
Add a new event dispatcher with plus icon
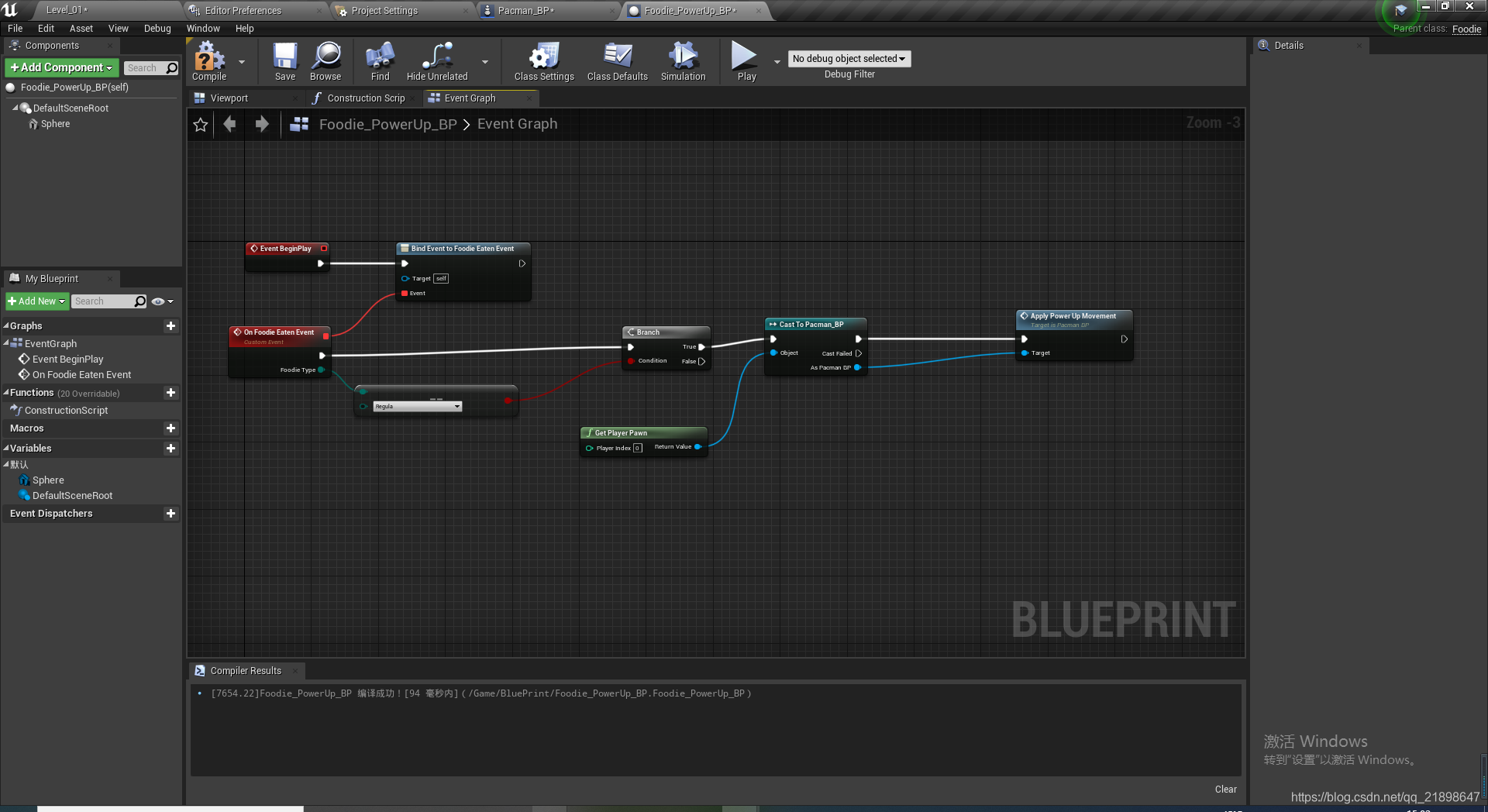(170, 514)
